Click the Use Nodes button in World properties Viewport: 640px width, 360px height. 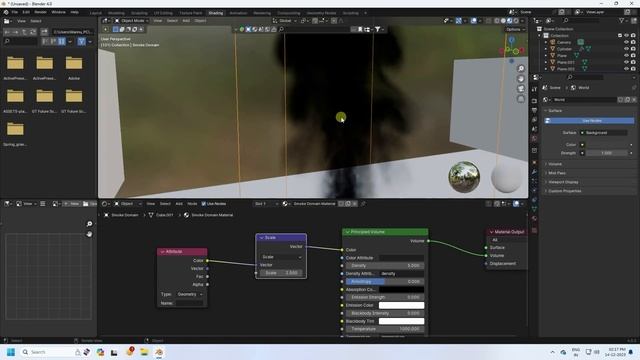(x=589, y=121)
